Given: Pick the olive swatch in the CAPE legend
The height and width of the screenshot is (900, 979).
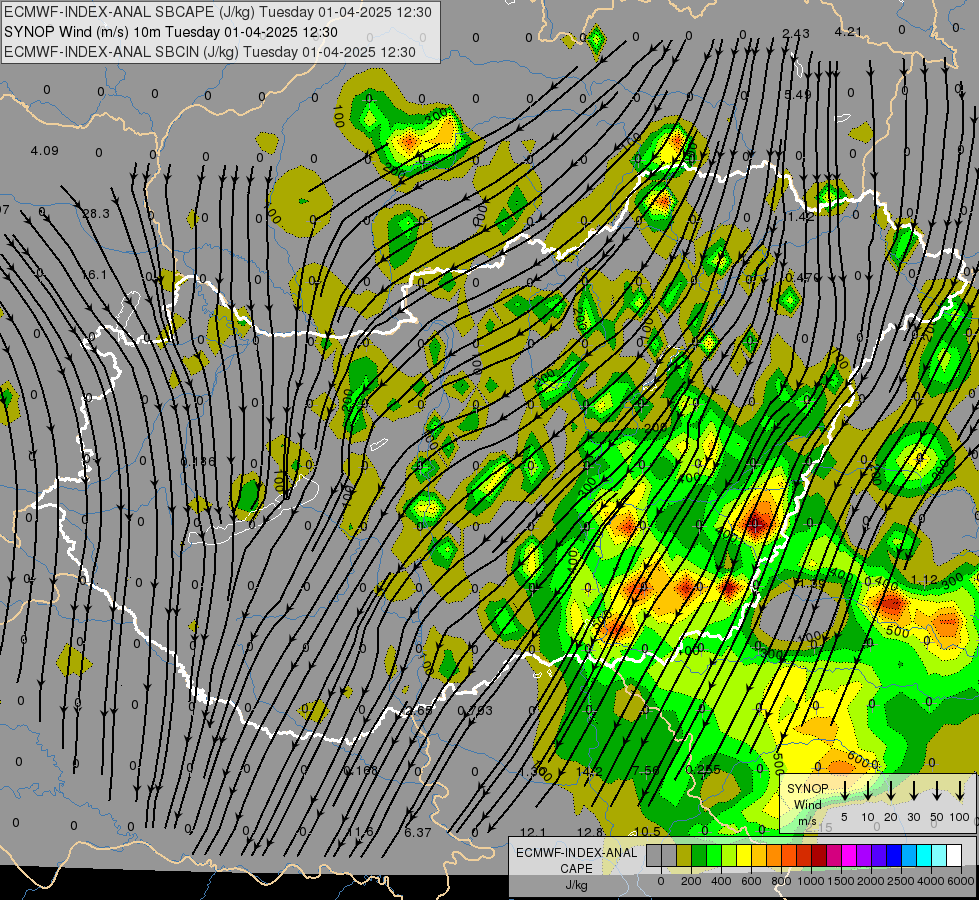Looking at the screenshot, I should coord(684,856).
